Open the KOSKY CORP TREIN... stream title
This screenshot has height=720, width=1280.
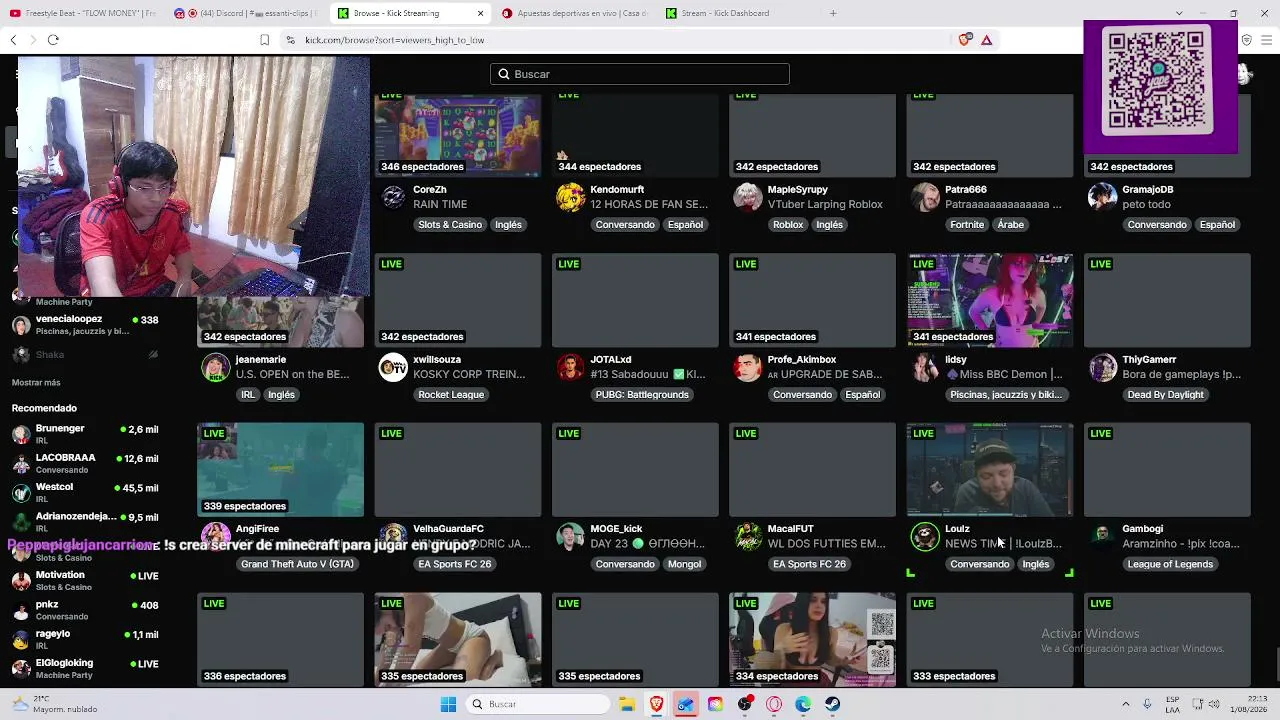[469, 375]
